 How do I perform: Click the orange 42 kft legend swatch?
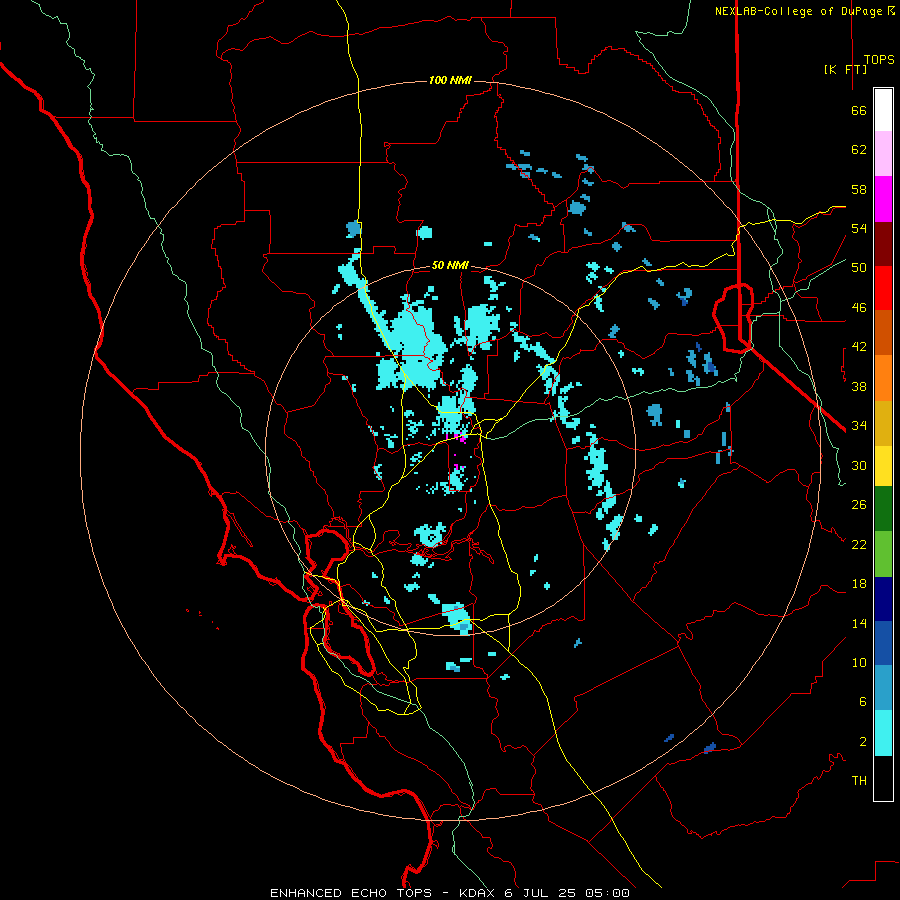pyautogui.click(x=883, y=378)
